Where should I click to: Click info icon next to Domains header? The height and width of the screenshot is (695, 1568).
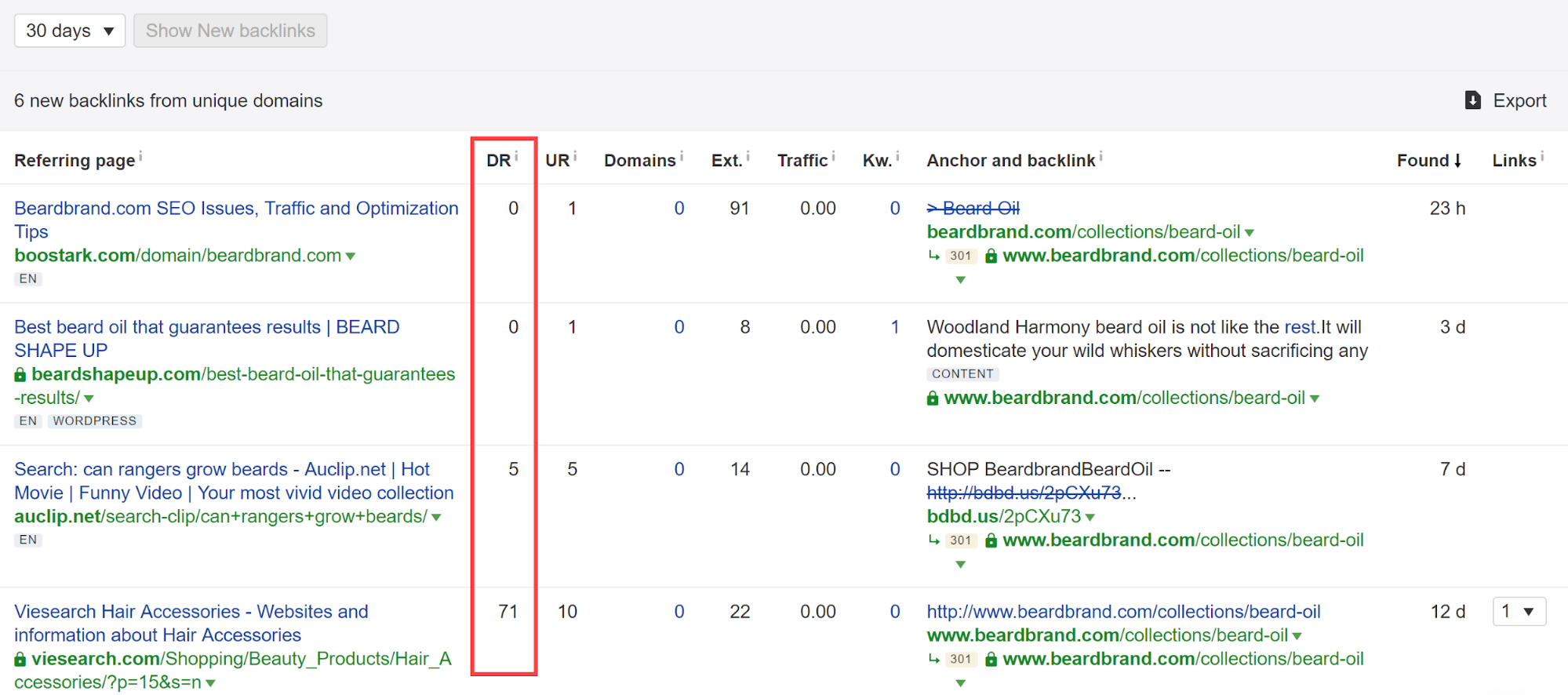click(681, 156)
